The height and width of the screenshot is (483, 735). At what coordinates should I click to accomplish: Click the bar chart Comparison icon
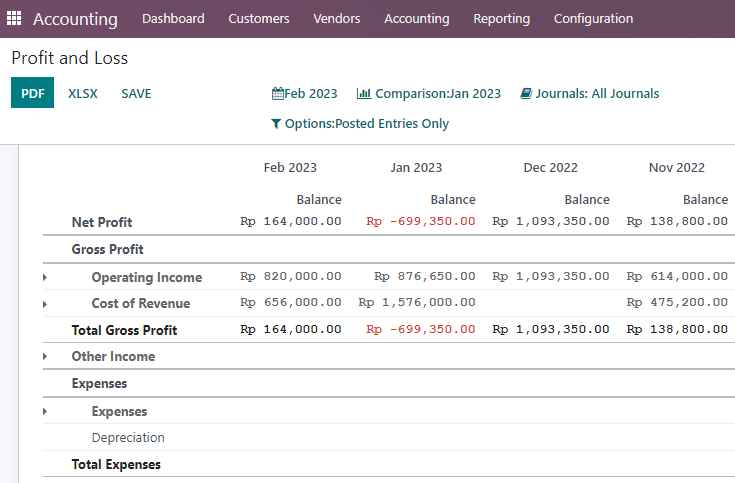[x=364, y=94]
